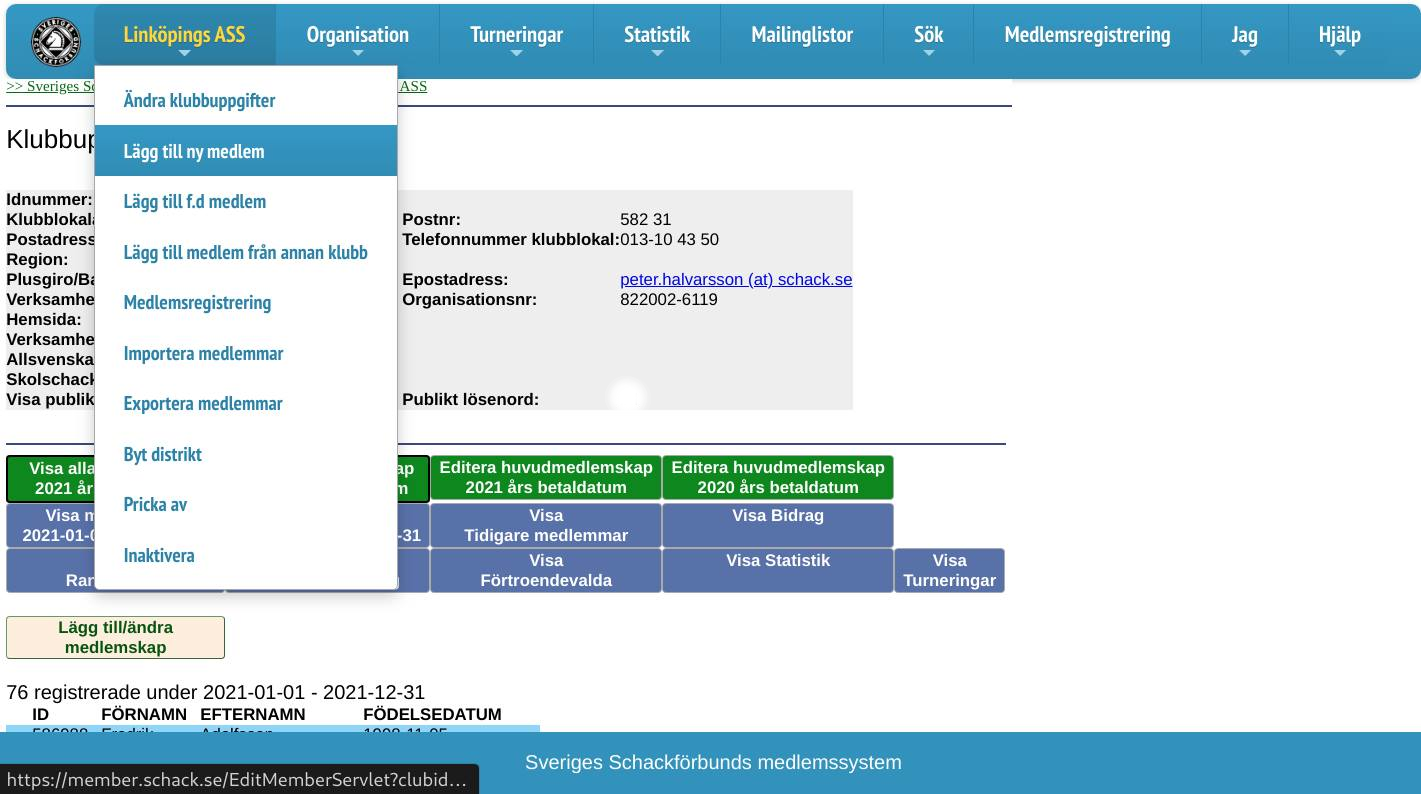Select Pricka av
The height and width of the screenshot is (794, 1421).
coord(246,504)
